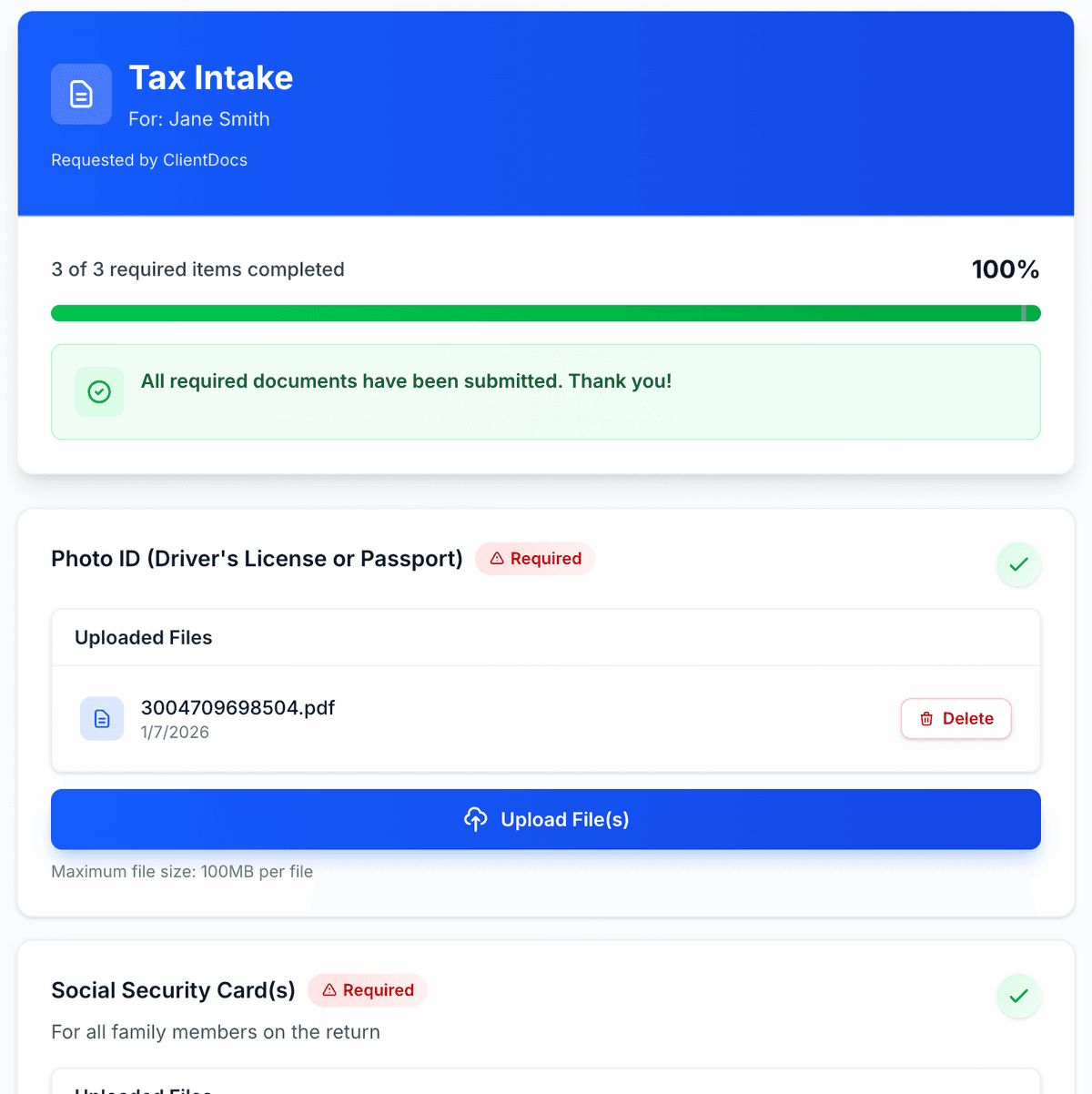Click the Uploaded Files section header
This screenshot has width=1092, height=1094.
143,637
